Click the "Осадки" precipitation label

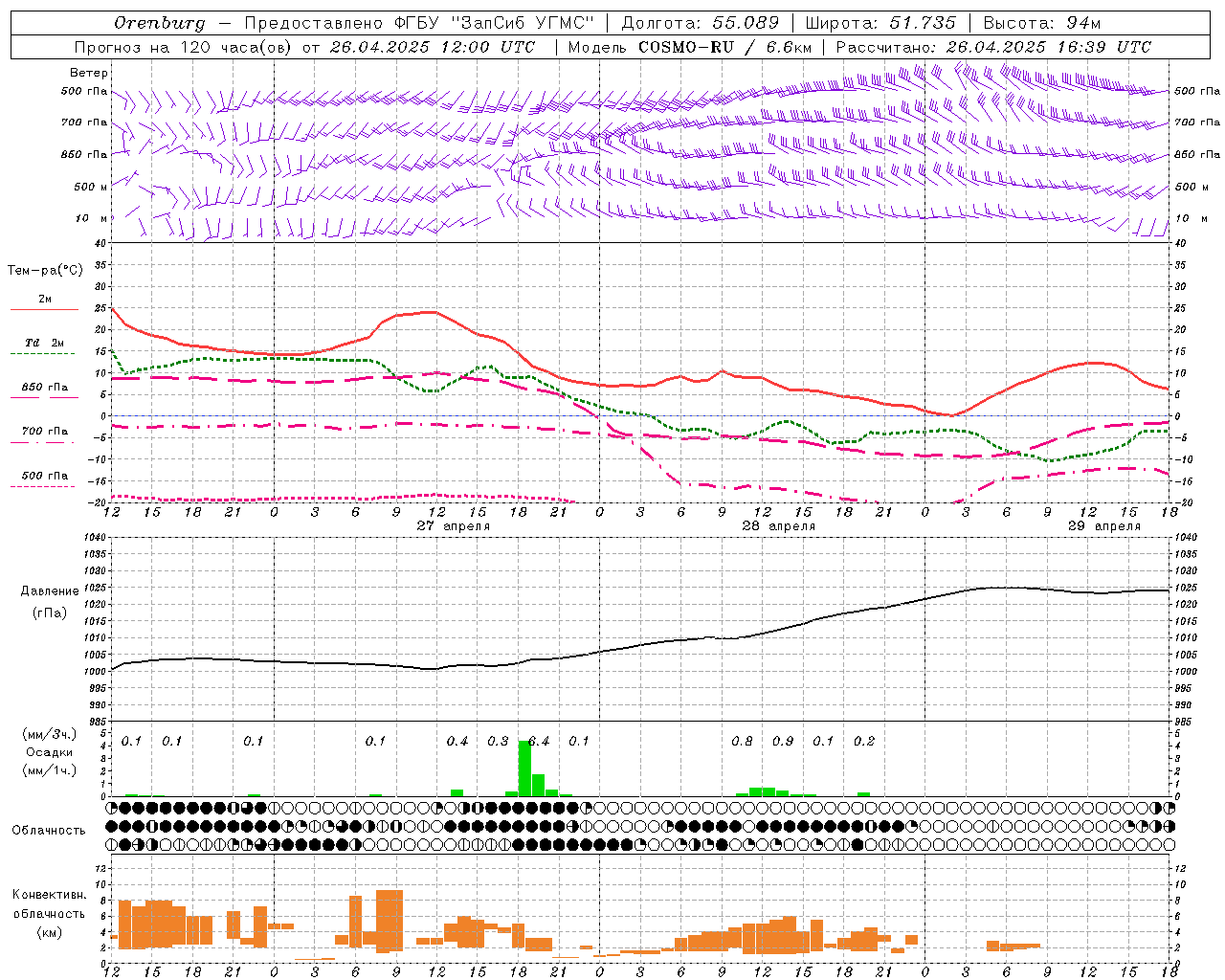click(50, 752)
